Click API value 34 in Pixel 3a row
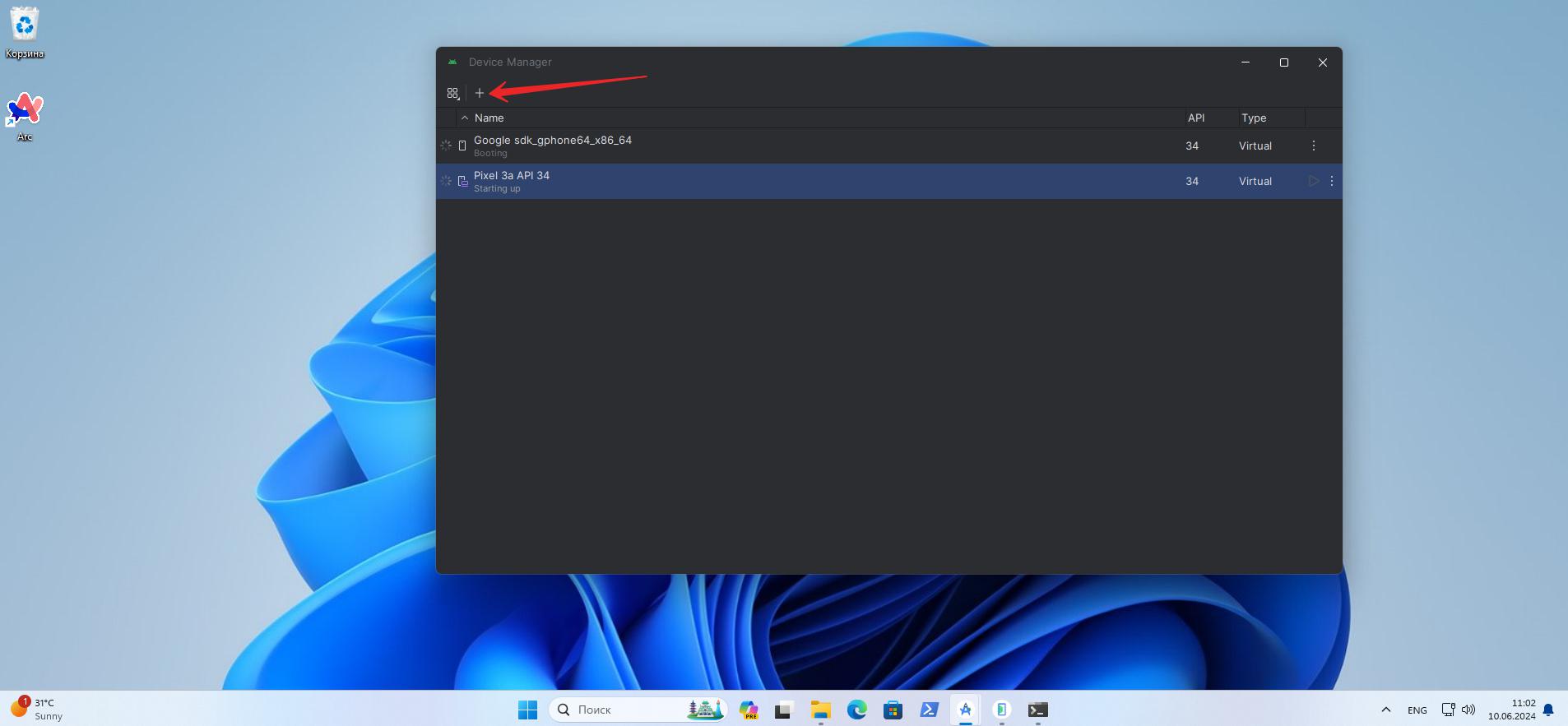This screenshot has height=726, width=1568. click(1192, 181)
